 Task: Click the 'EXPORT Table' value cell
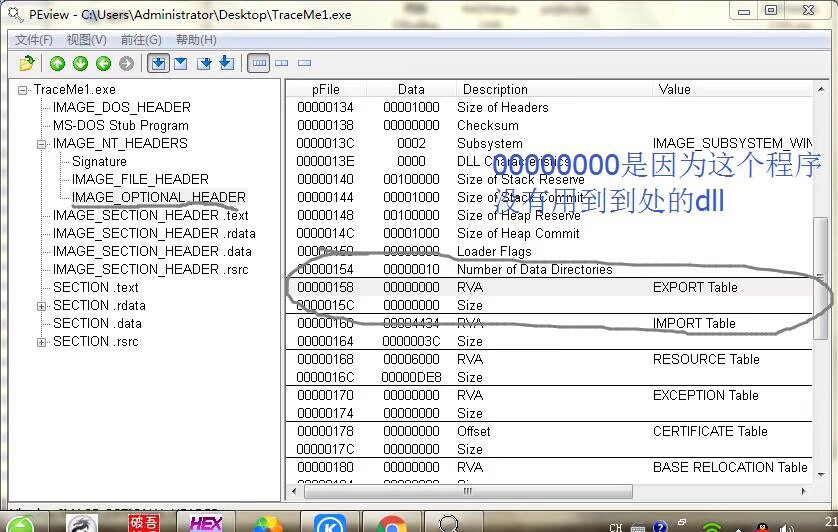(695, 288)
